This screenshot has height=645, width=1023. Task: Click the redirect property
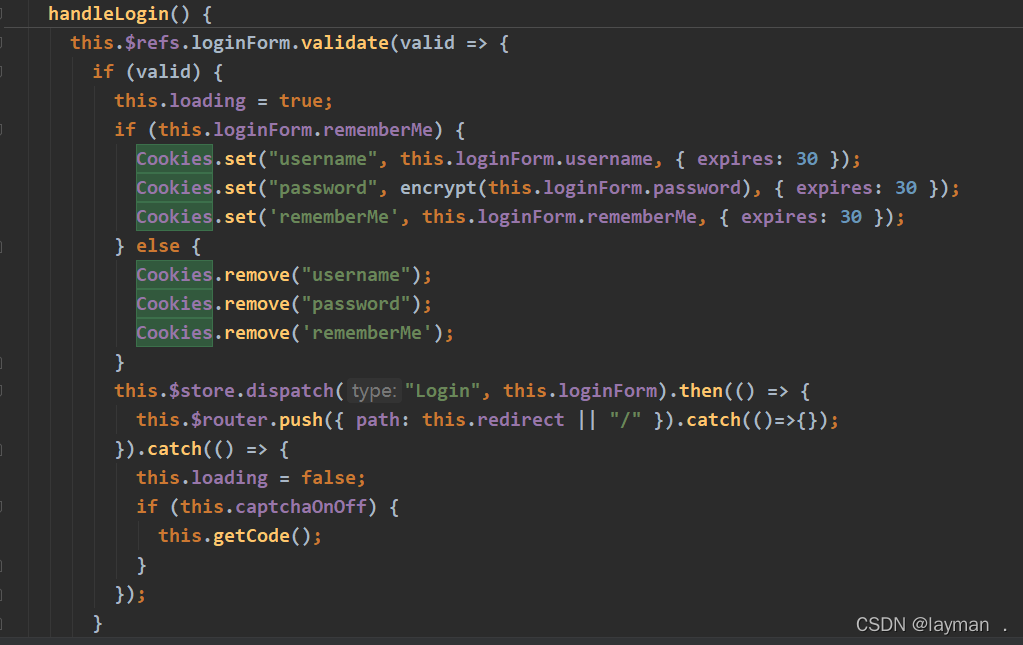point(521,419)
